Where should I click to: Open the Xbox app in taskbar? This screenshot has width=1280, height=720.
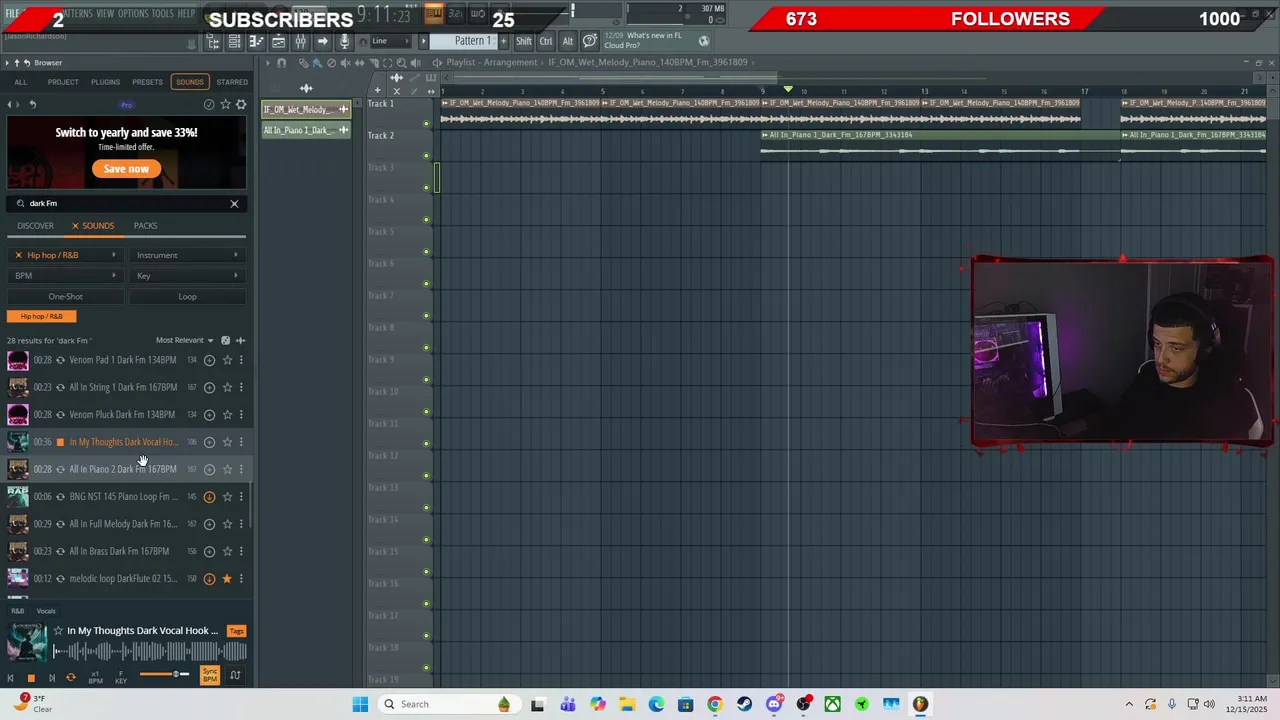coord(832,704)
